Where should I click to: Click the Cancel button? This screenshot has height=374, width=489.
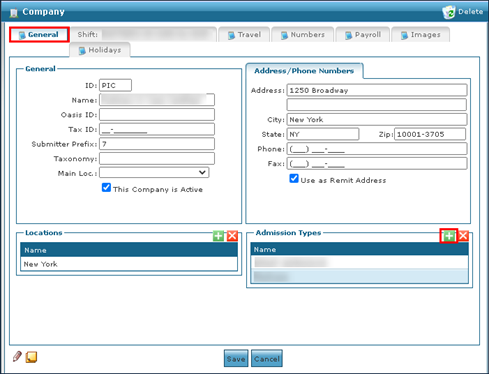267,359
